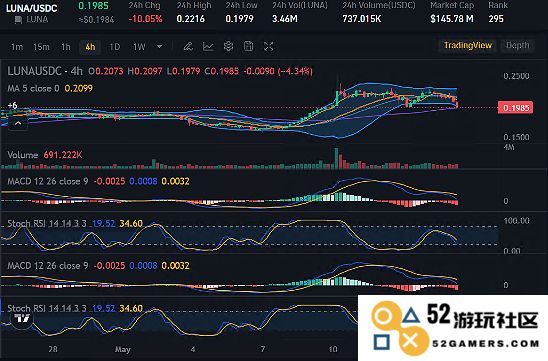Click the LUNA info book icon

coord(18,20)
